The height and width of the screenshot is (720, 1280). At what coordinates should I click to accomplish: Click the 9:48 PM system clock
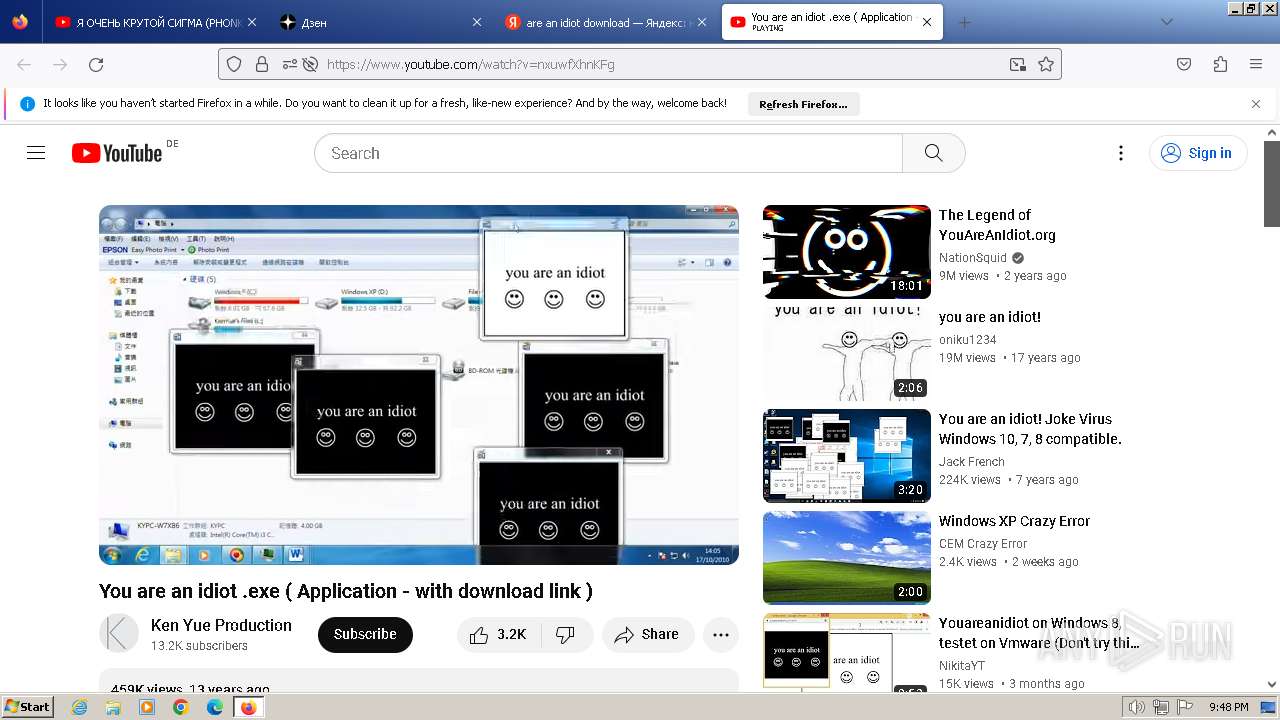[1228, 707]
